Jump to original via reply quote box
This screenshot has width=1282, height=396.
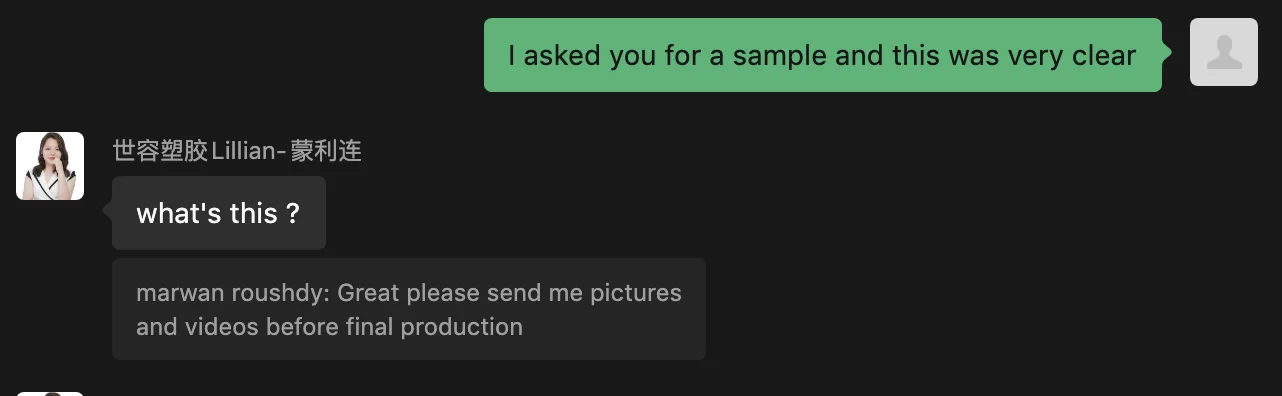(x=409, y=309)
